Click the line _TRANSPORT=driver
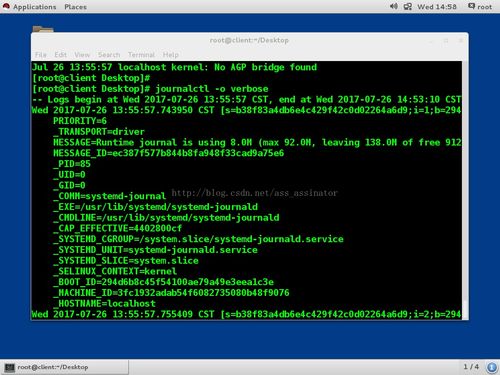This screenshot has height=375, width=500. [x=99, y=132]
